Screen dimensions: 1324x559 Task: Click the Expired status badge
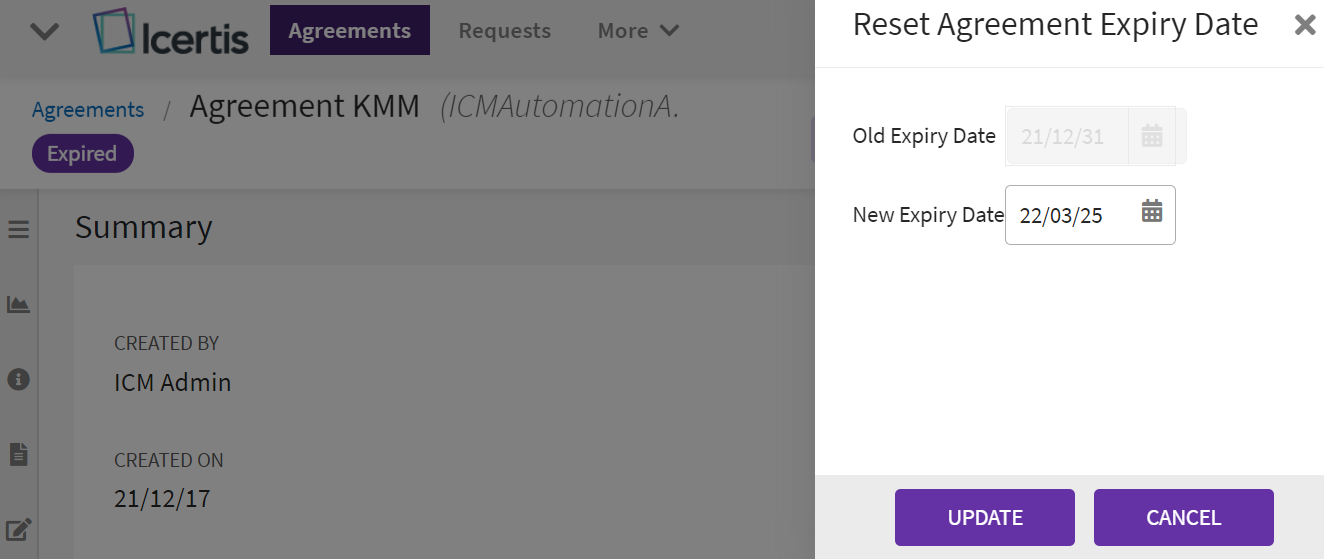82,154
